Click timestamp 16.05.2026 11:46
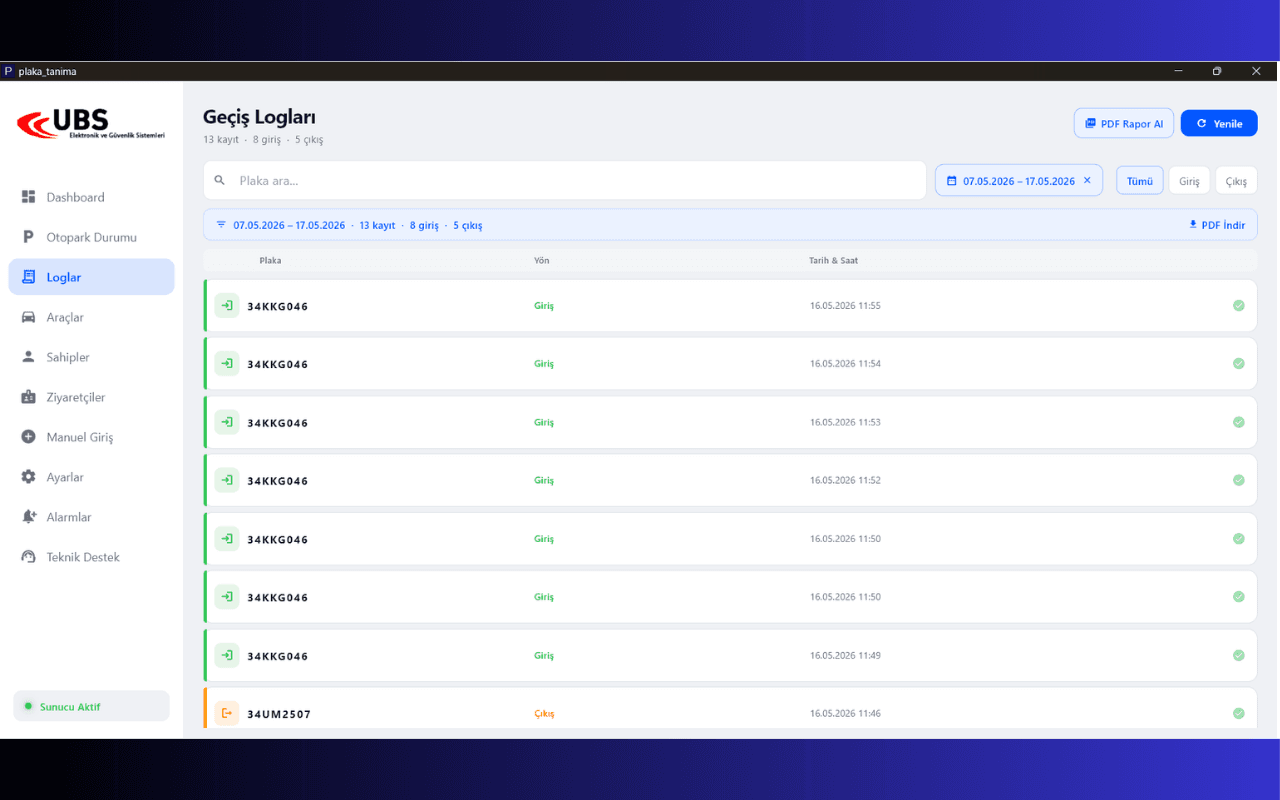This screenshot has width=1280, height=800. point(845,713)
